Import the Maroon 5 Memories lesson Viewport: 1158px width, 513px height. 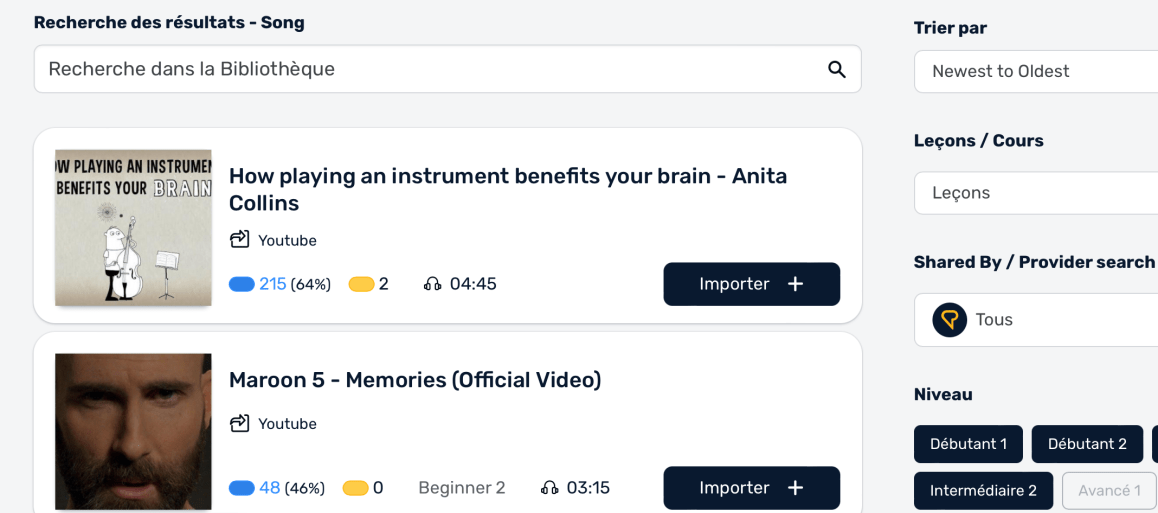point(751,488)
